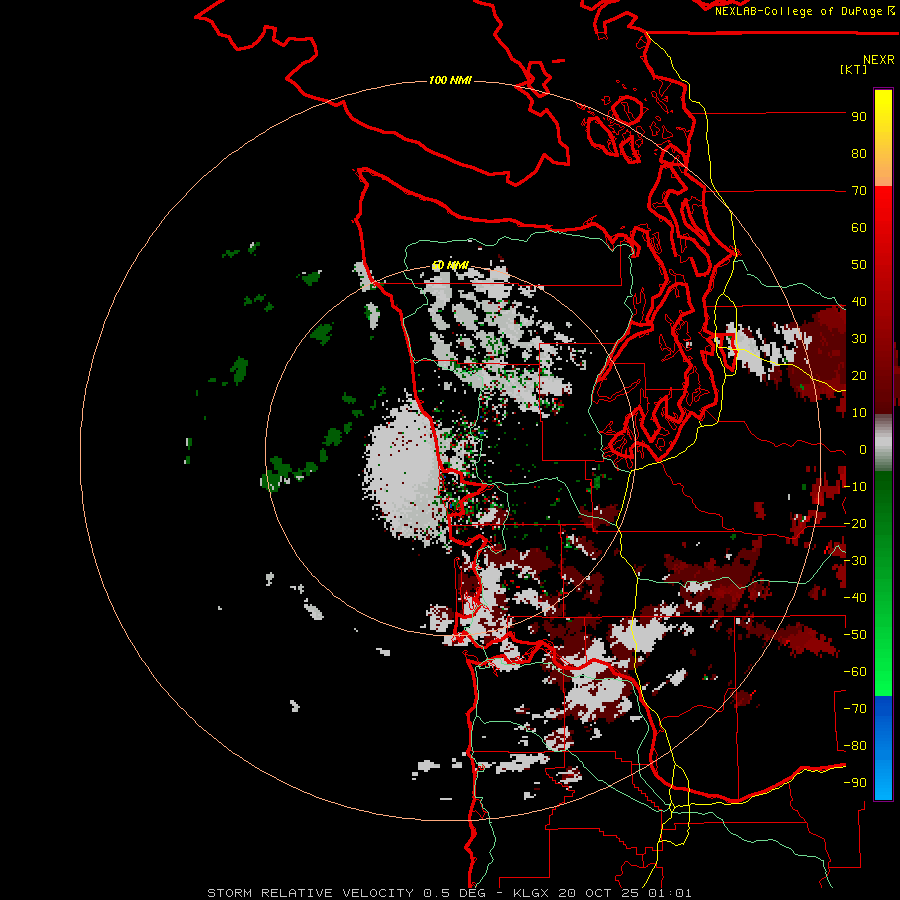Select the -60 value on velocity scale

click(855, 672)
